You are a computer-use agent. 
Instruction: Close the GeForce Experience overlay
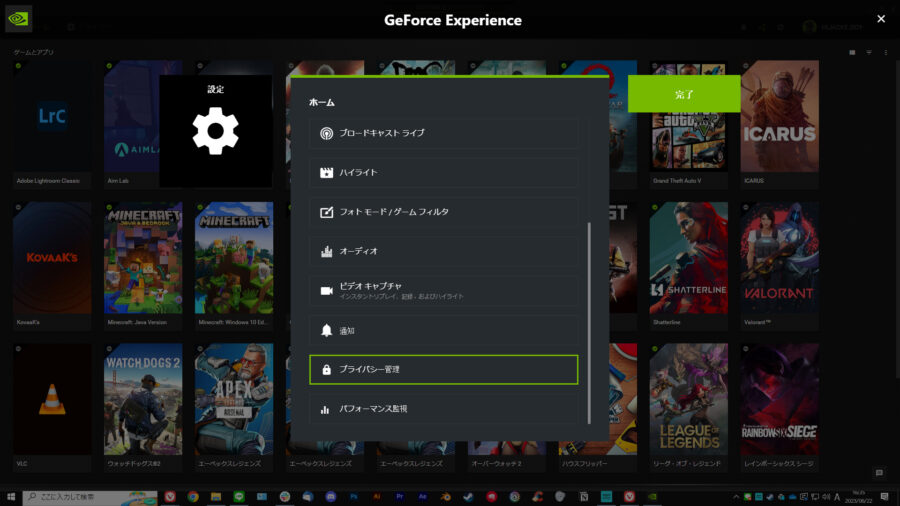[880, 19]
